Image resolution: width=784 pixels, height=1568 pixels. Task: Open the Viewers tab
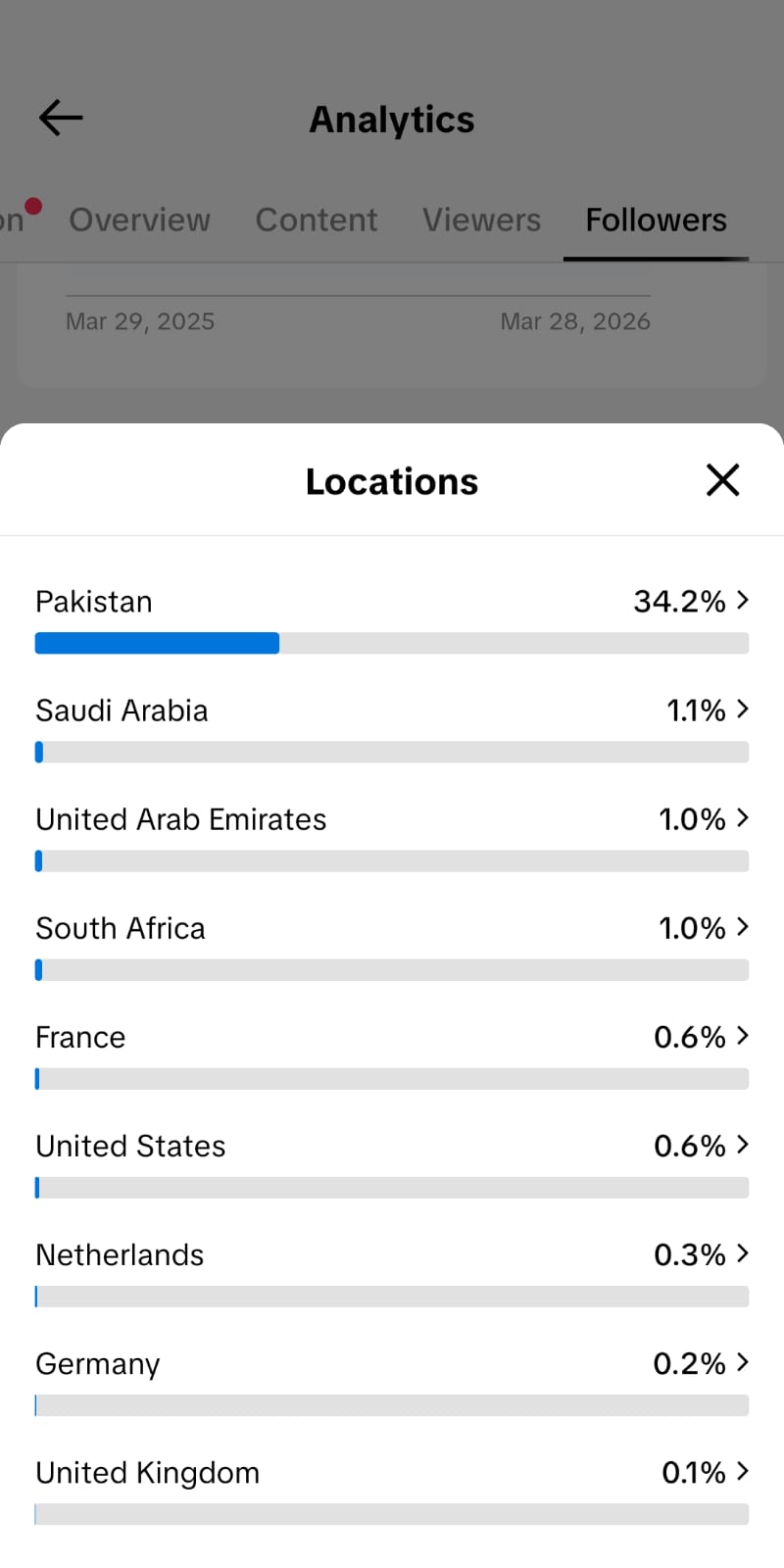coord(481,220)
